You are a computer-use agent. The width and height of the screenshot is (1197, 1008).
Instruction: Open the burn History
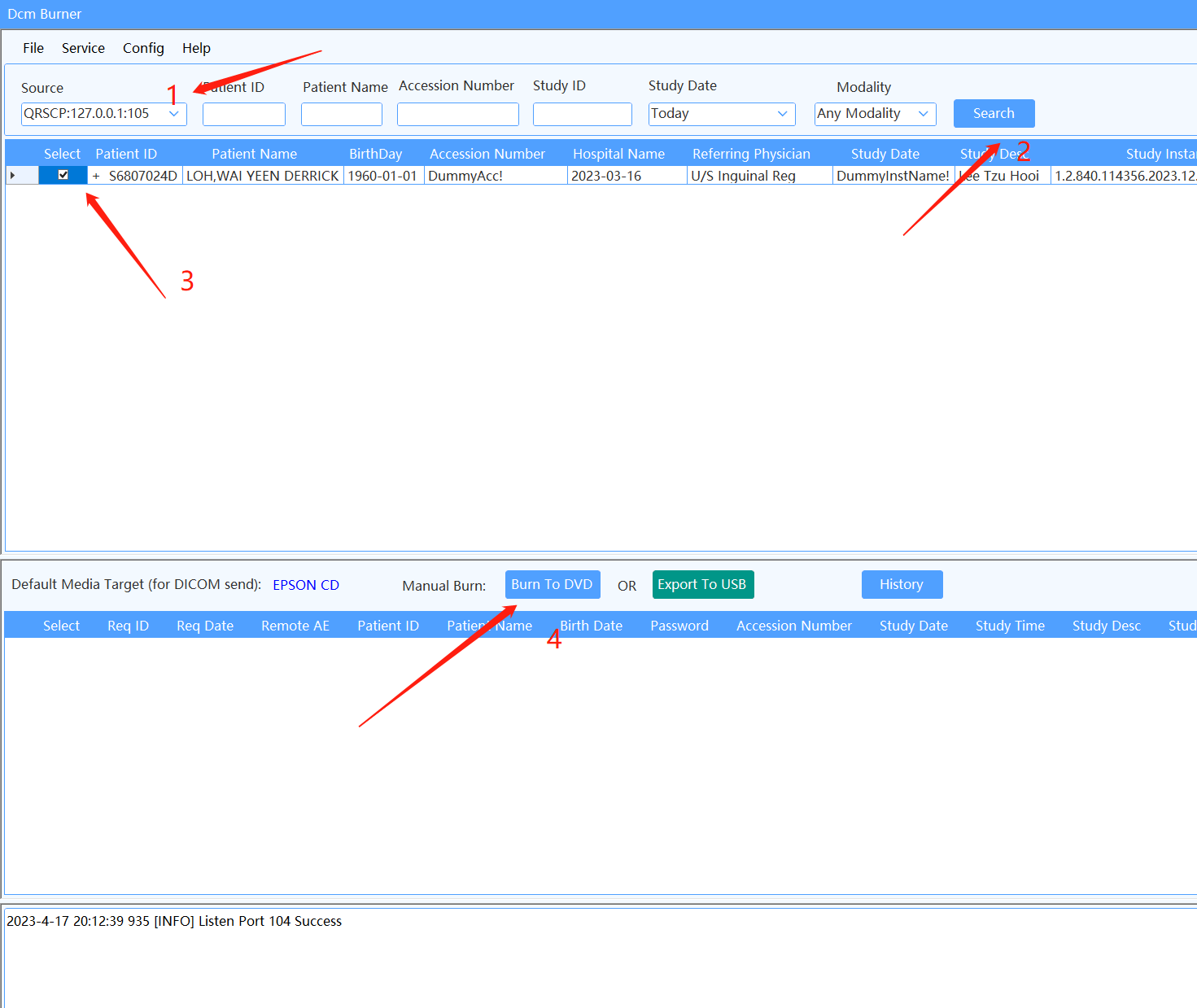click(902, 584)
